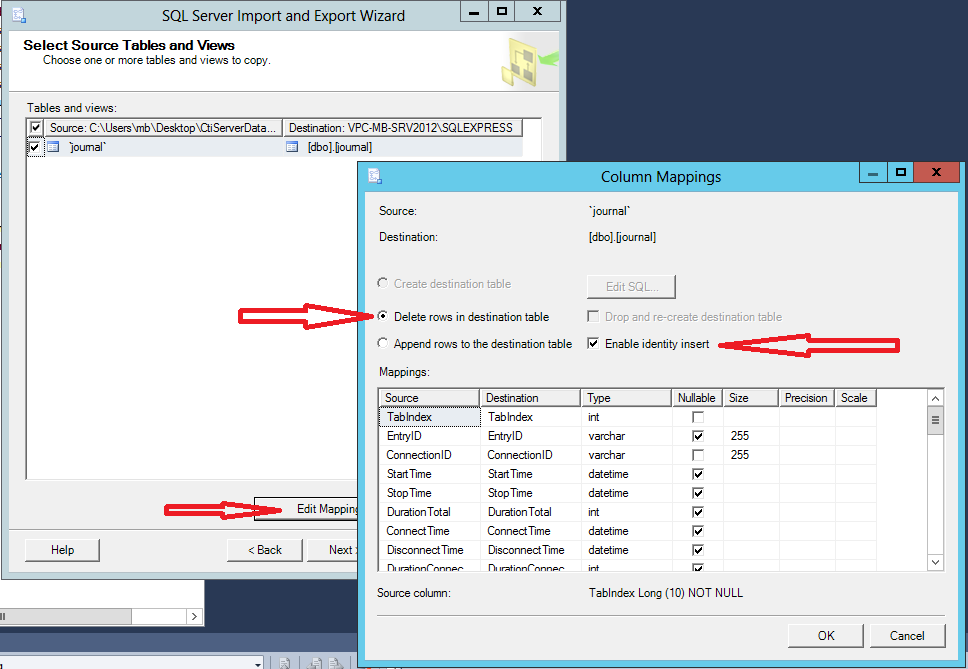This screenshot has height=669, width=968.
Task: Open the Type cell for the ConnectionID row
Action: (626, 455)
